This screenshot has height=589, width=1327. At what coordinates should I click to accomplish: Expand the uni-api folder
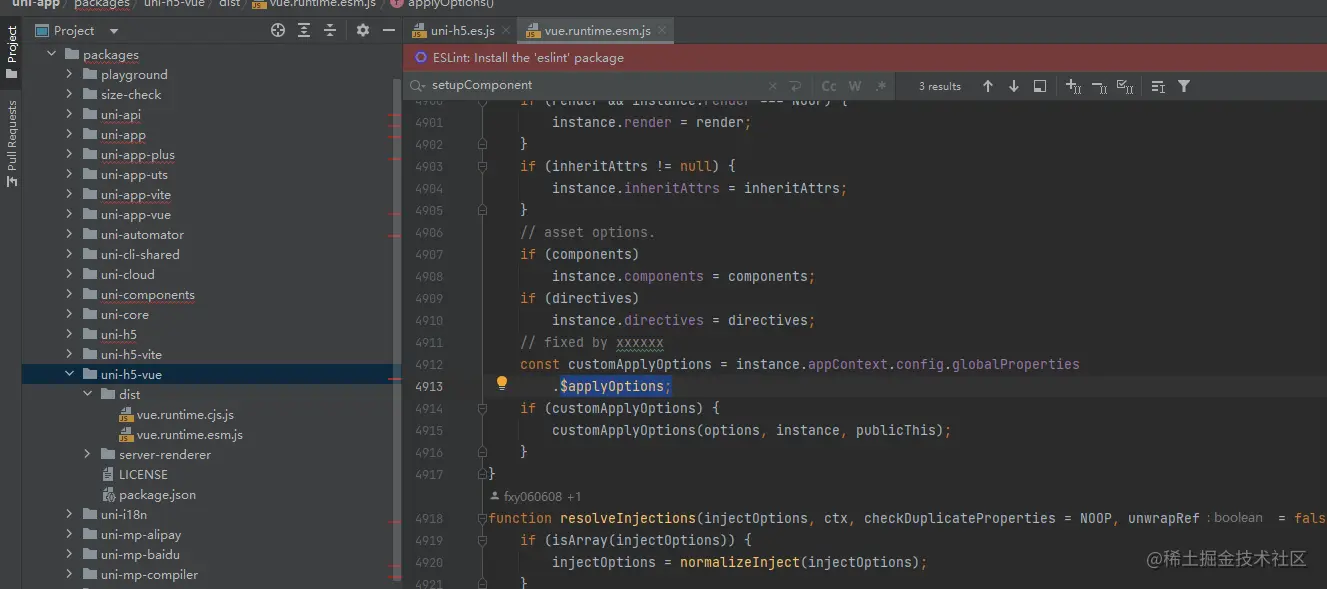(69, 114)
